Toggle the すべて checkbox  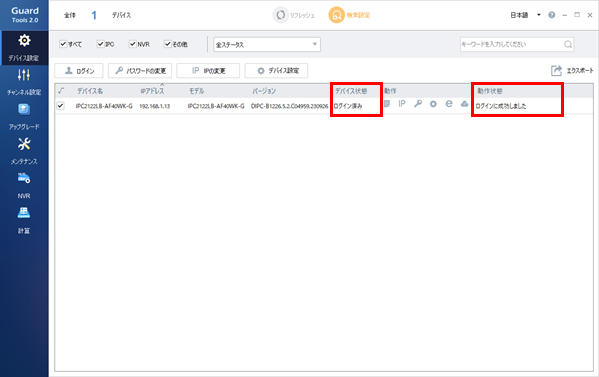coord(63,44)
